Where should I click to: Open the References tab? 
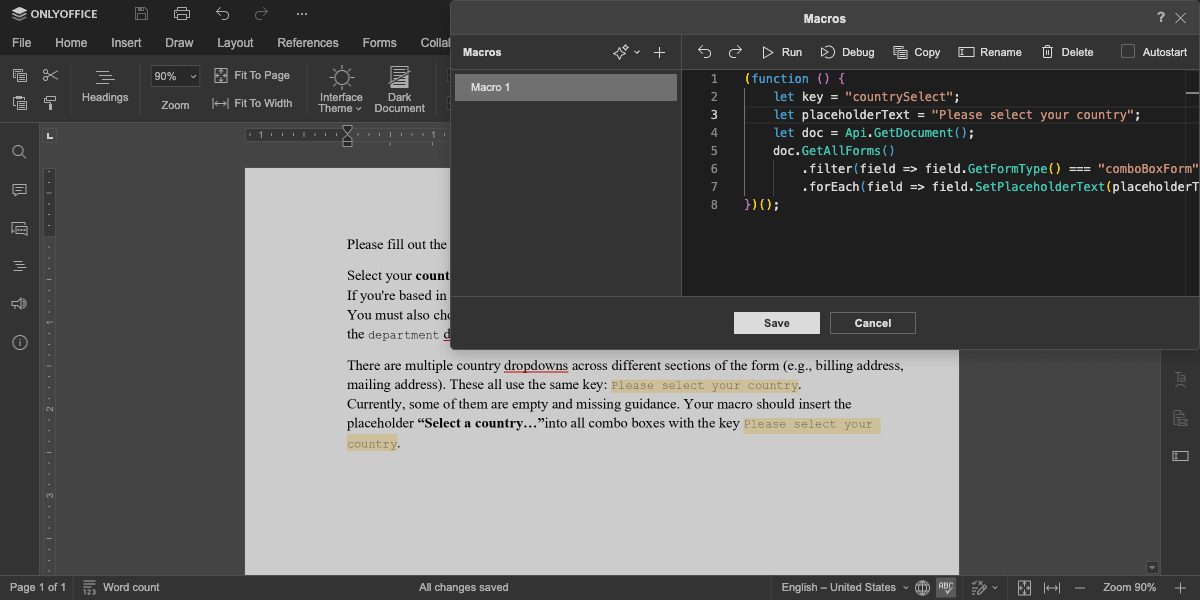click(x=308, y=43)
